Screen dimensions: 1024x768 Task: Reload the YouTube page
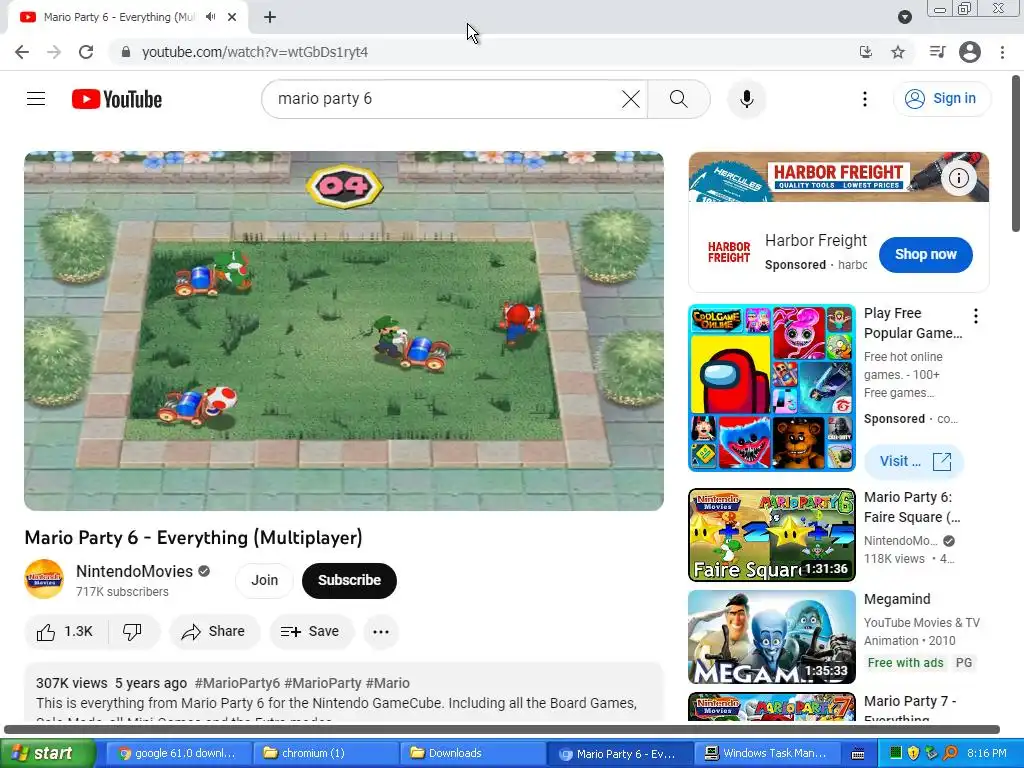[86, 52]
